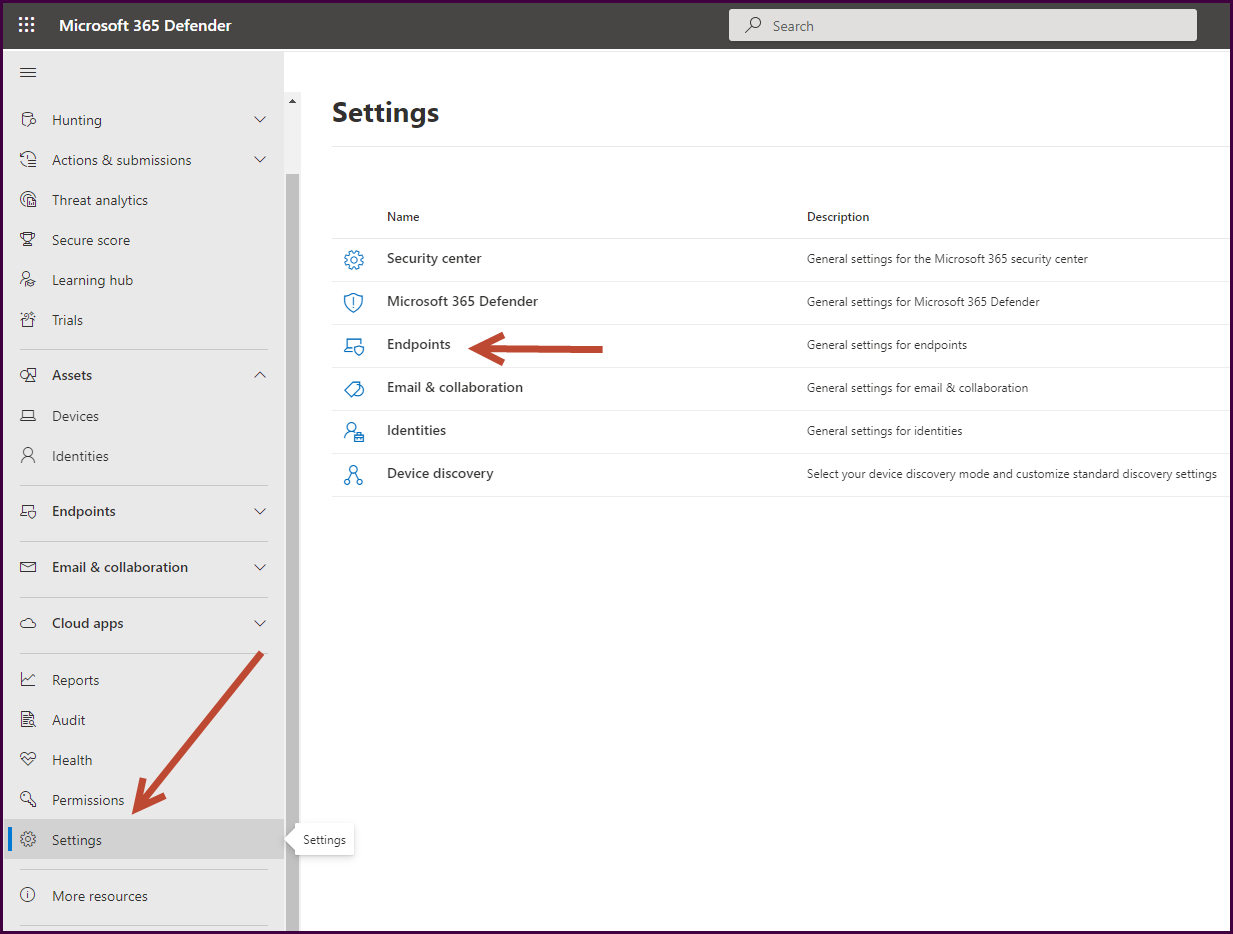Collapse the navigation hamburger menu
This screenshot has width=1233, height=934.
28,72
